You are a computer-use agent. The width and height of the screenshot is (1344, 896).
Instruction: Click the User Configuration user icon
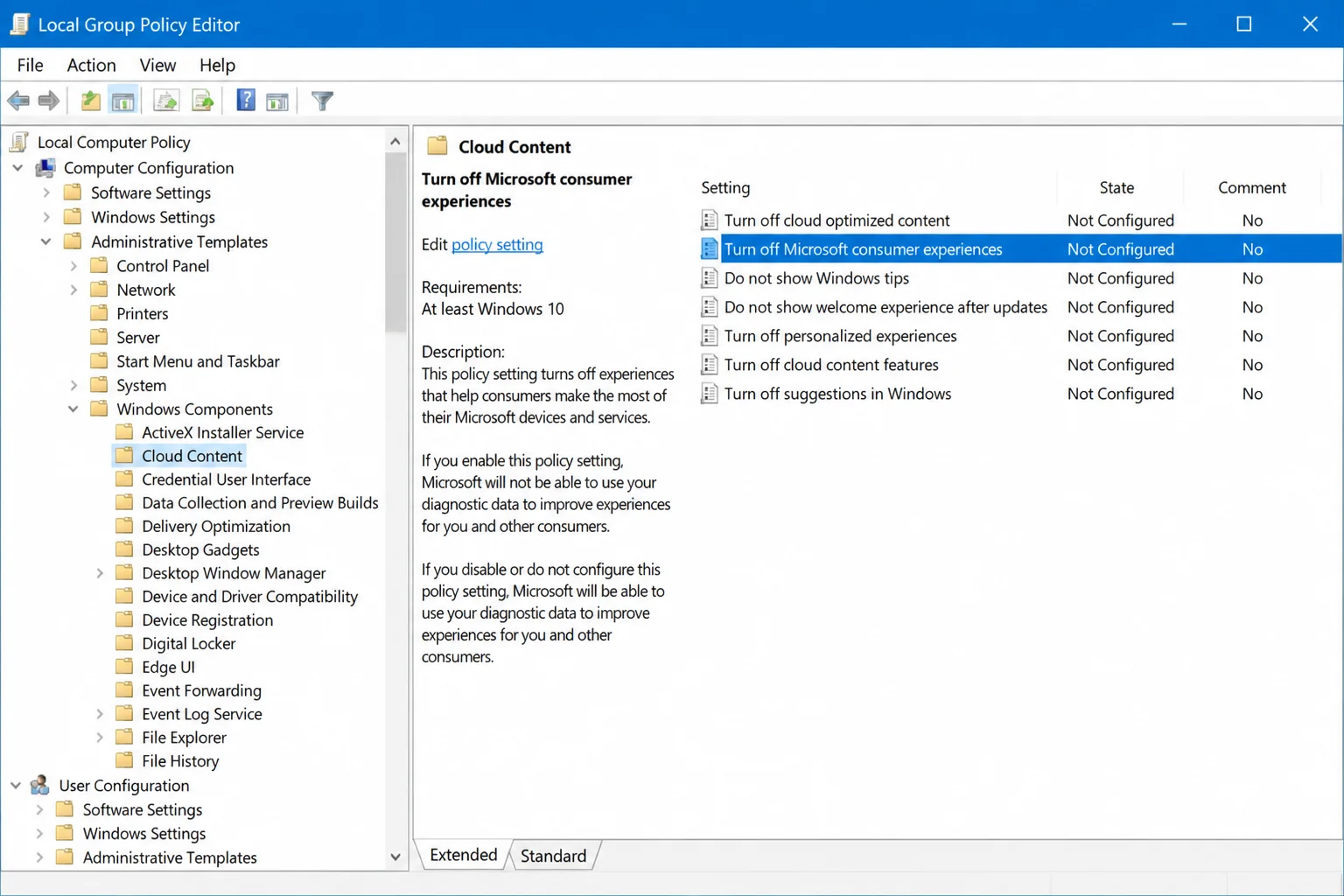(40, 785)
